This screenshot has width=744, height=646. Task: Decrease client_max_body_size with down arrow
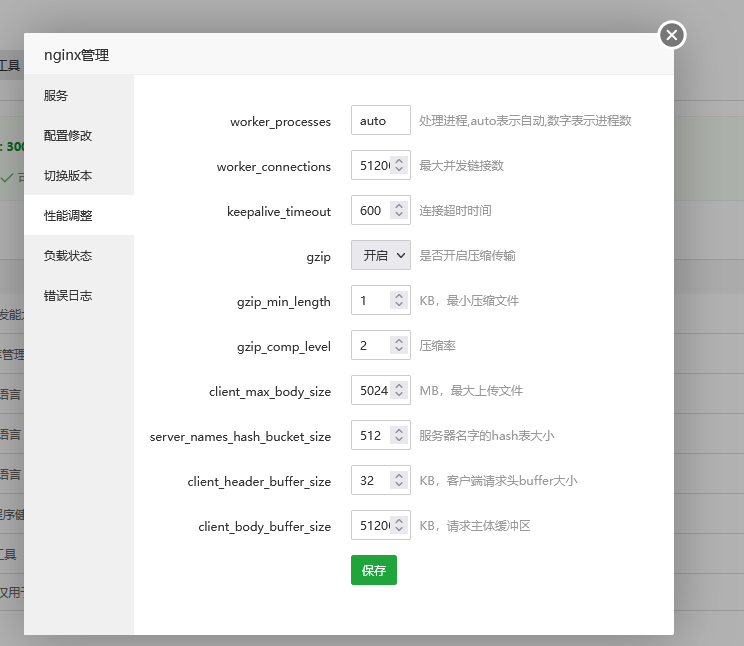(399, 394)
